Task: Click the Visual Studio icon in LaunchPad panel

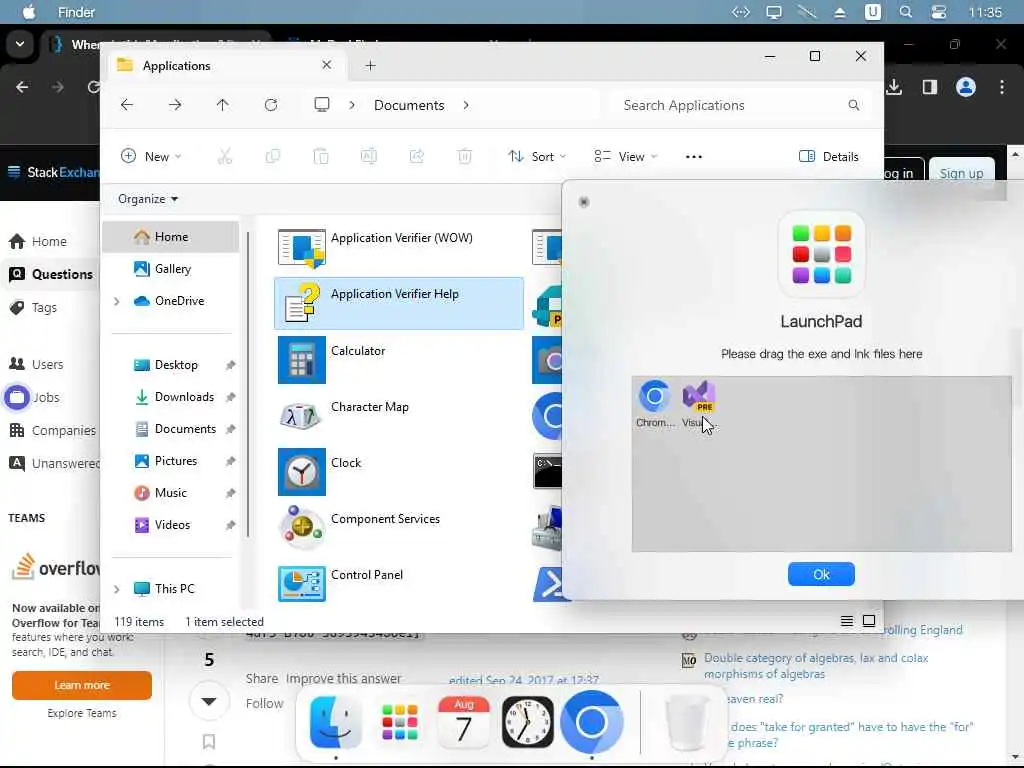Action: (x=698, y=403)
